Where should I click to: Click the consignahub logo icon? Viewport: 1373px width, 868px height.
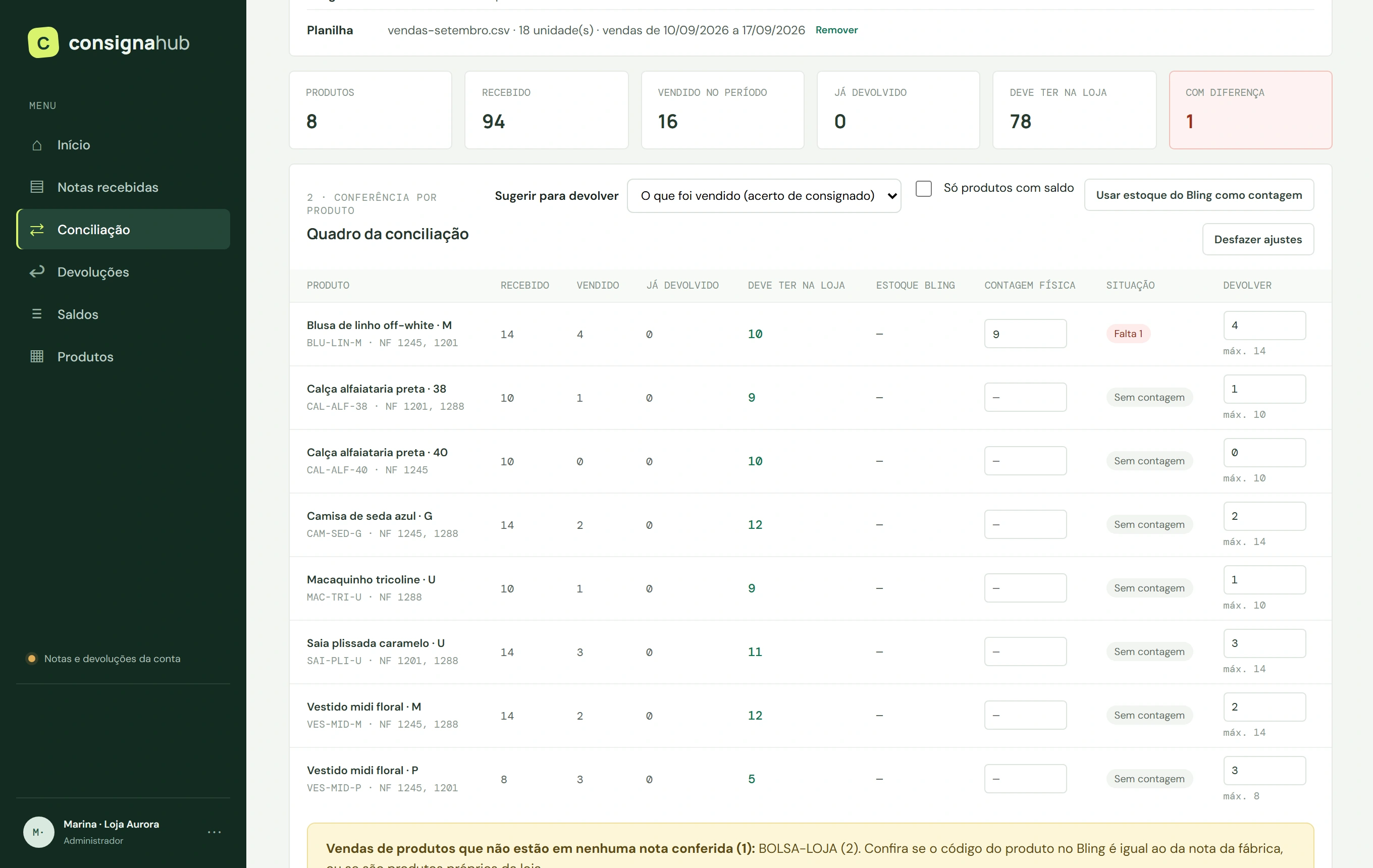[43, 43]
